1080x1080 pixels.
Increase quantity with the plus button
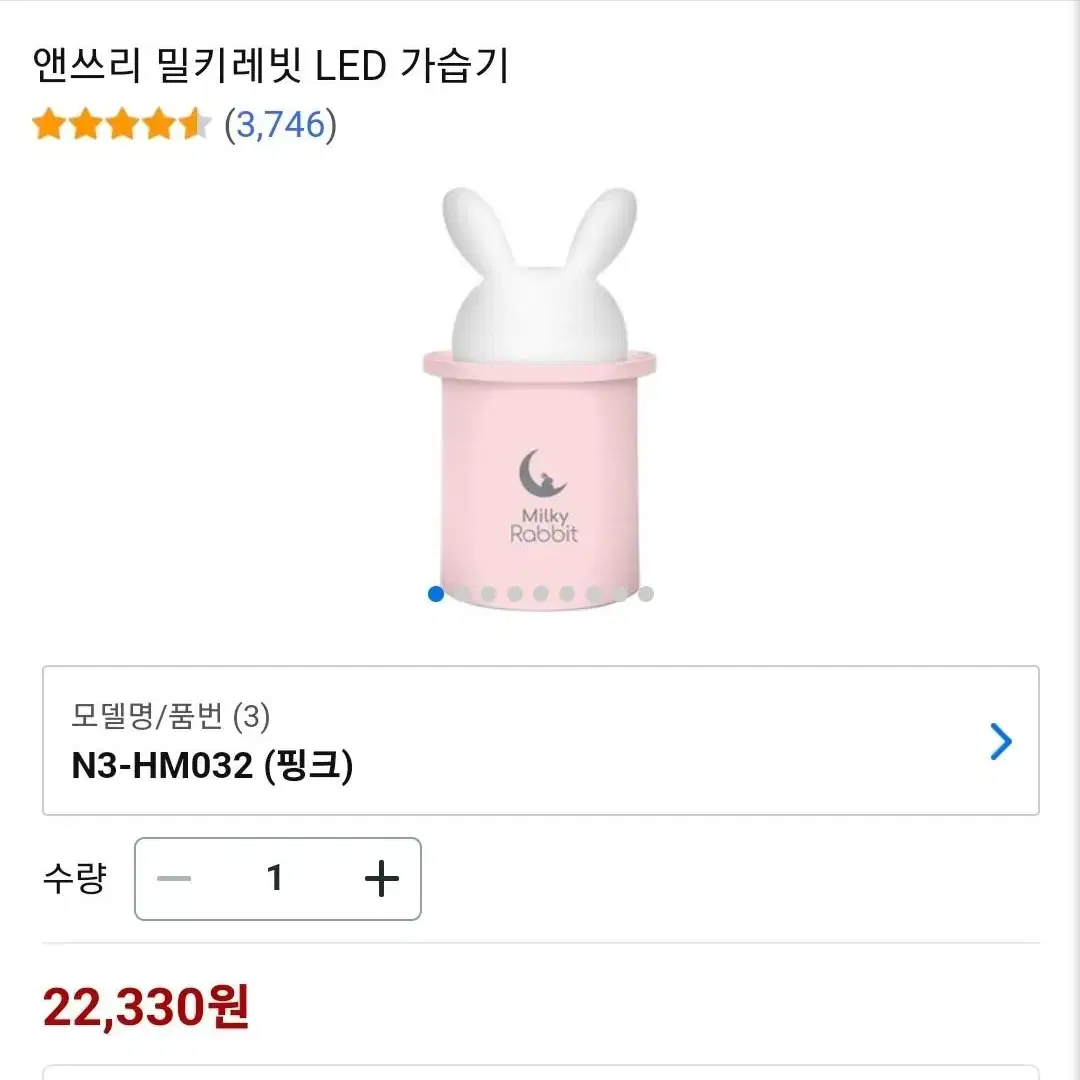point(382,878)
